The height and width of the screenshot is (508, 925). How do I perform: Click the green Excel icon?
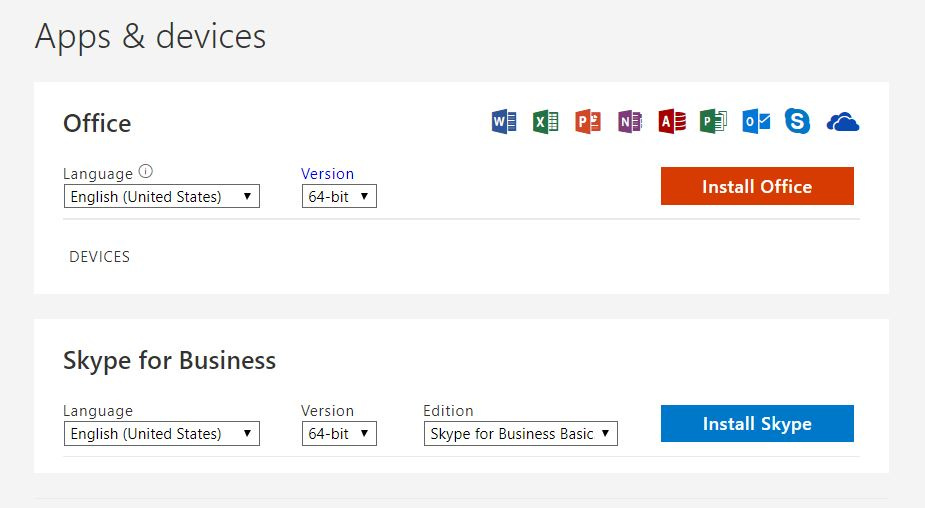(546, 122)
